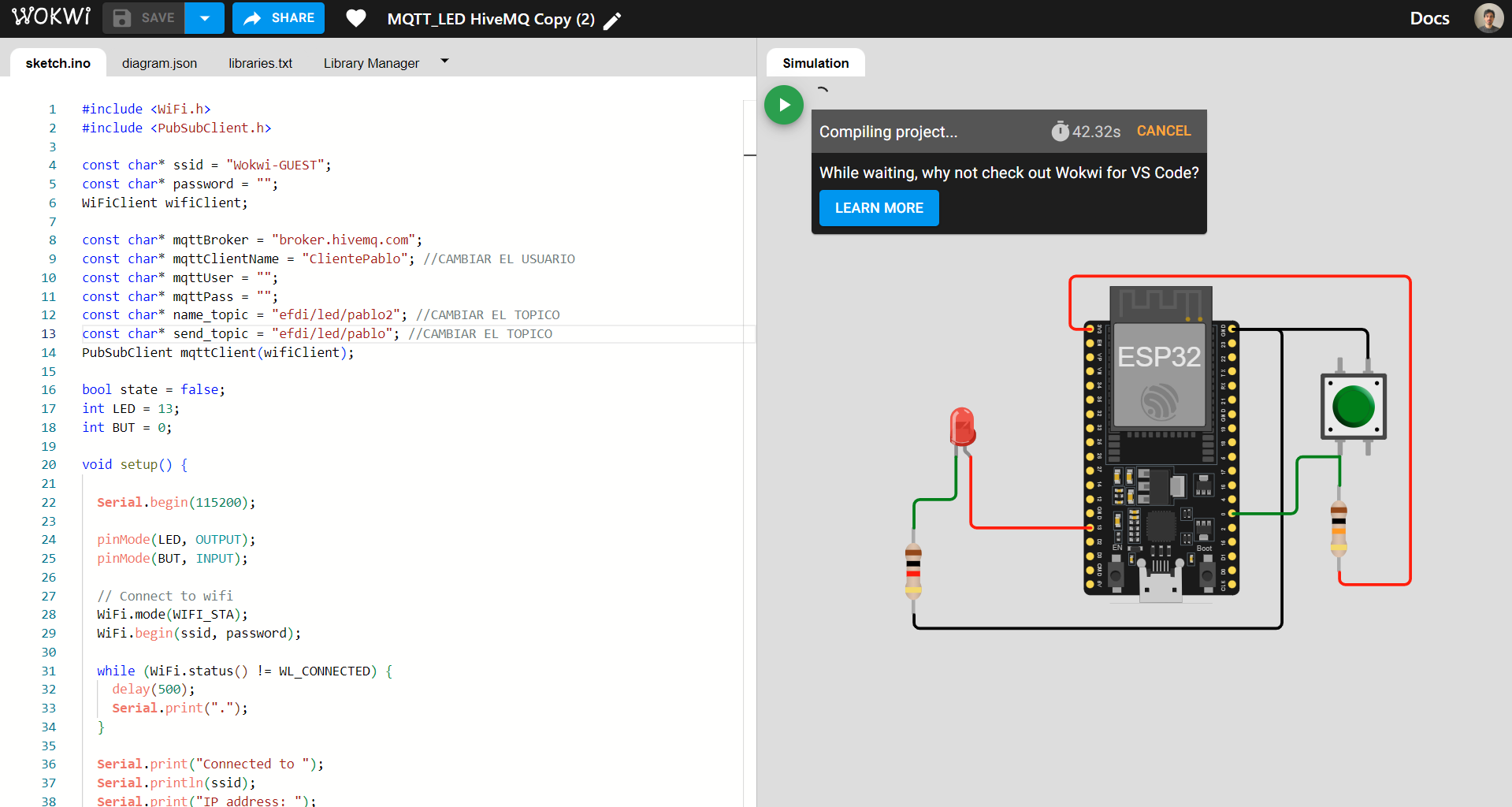Open the Library Manager tab

371,63
